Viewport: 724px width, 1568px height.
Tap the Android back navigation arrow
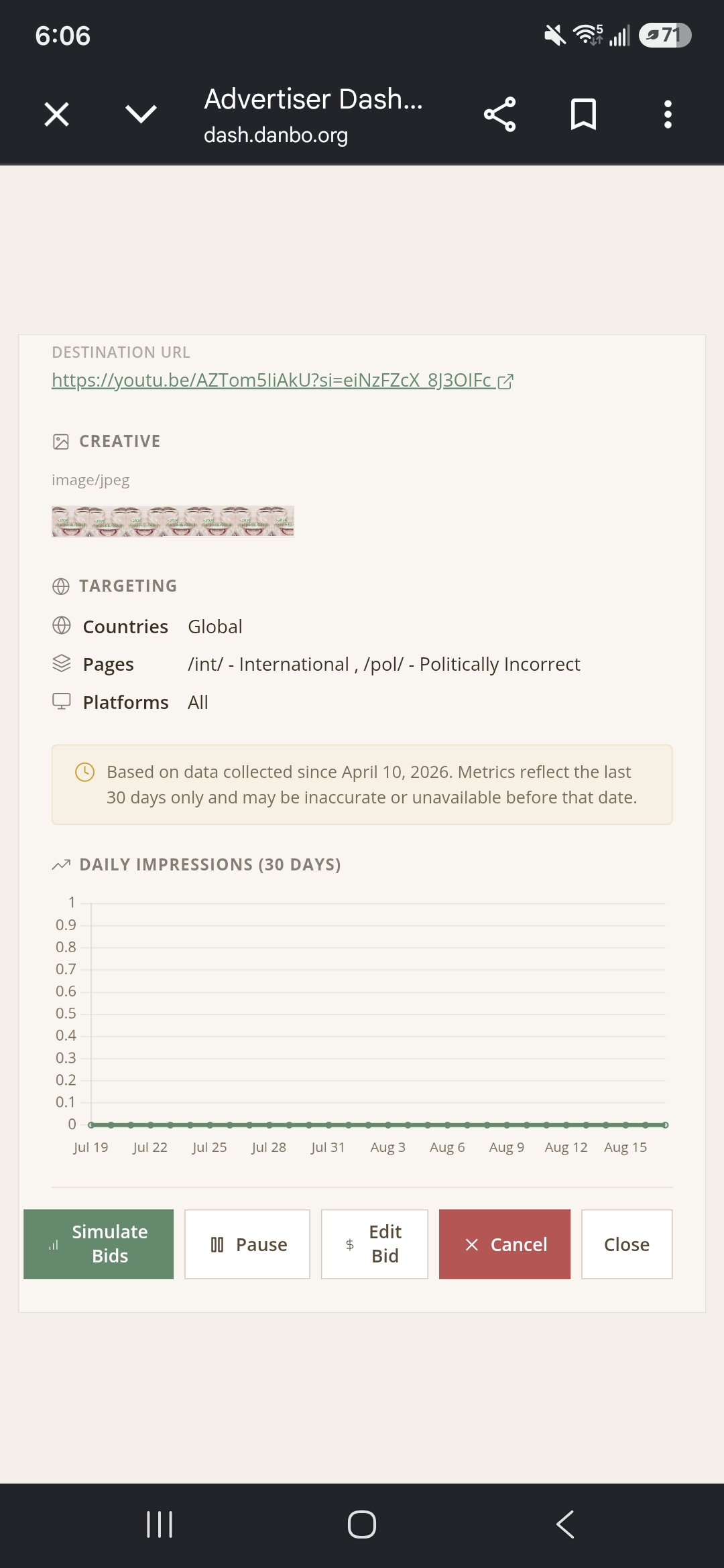pos(565,1524)
